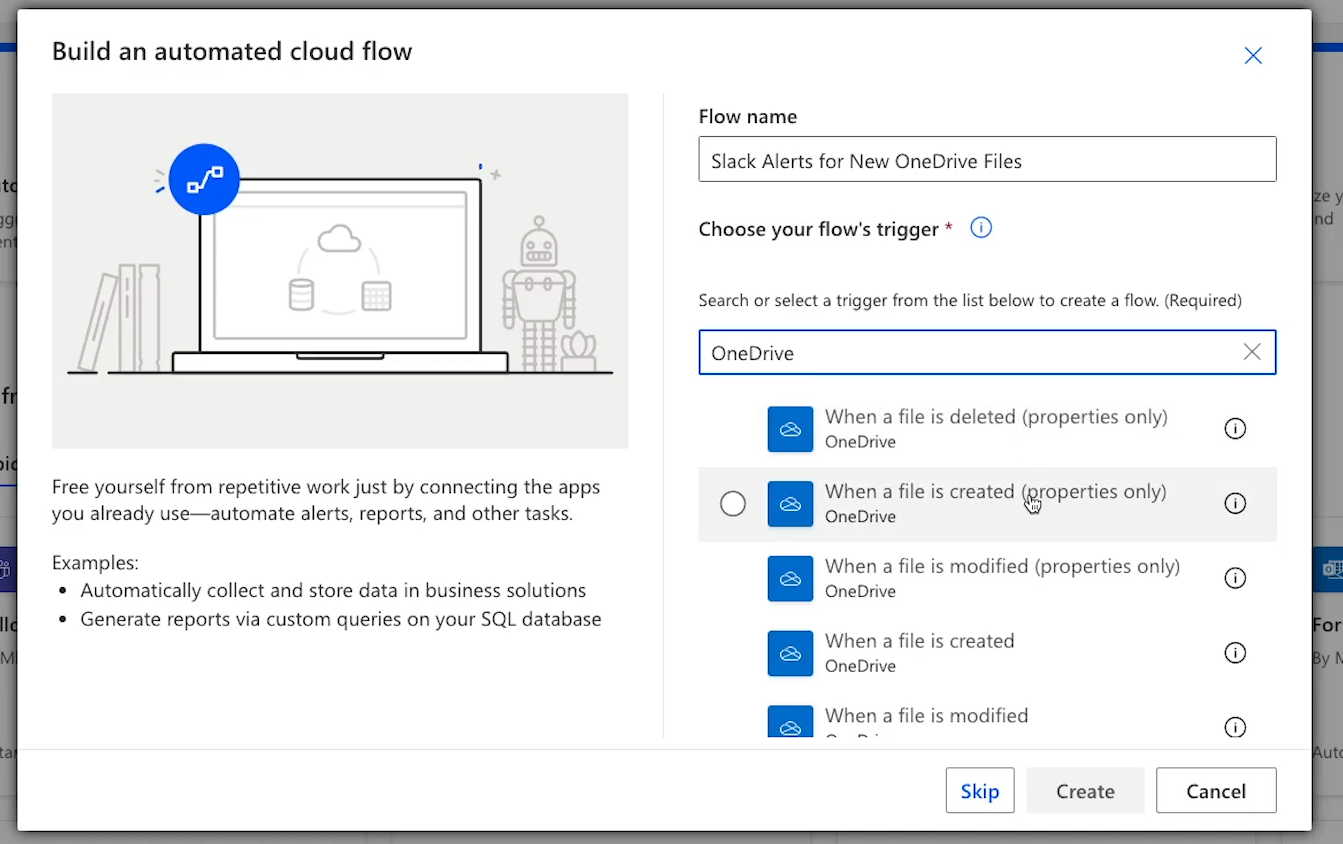Show info for the When a file is created trigger

1235,653
